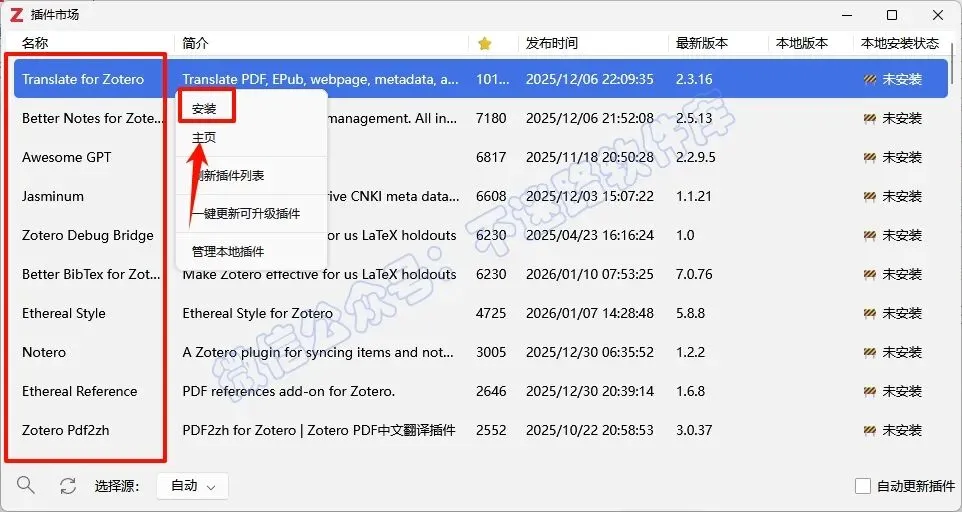This screenshot has width=962, height=512.
Task: Maximize the 插件市场 window
Action: (892, 15)
